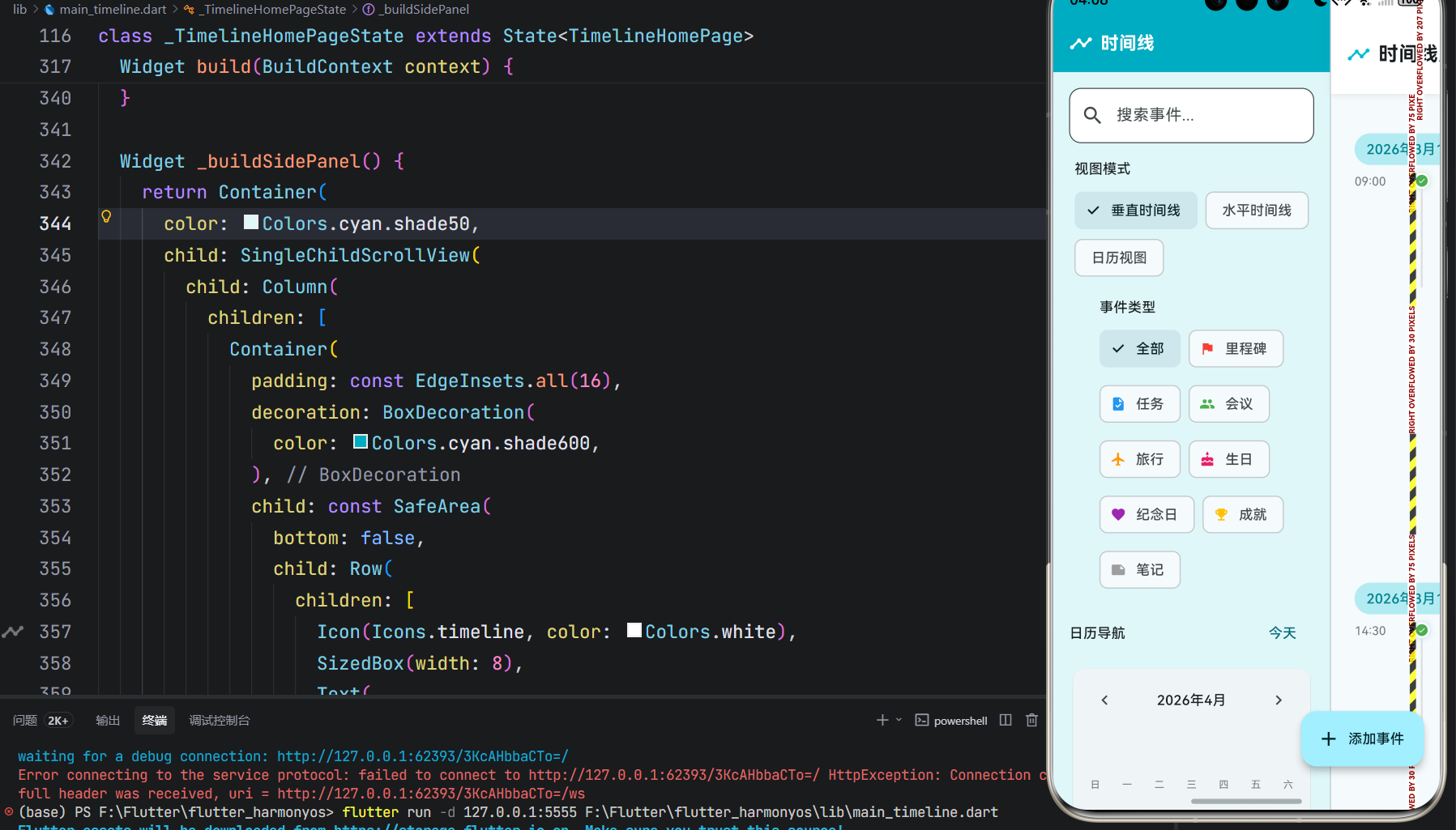Toggle the 任务 filter chip
Image resolution: width=1456 pixels, height=830 pixels.
pyautogui.click(x=1140, y=404)
